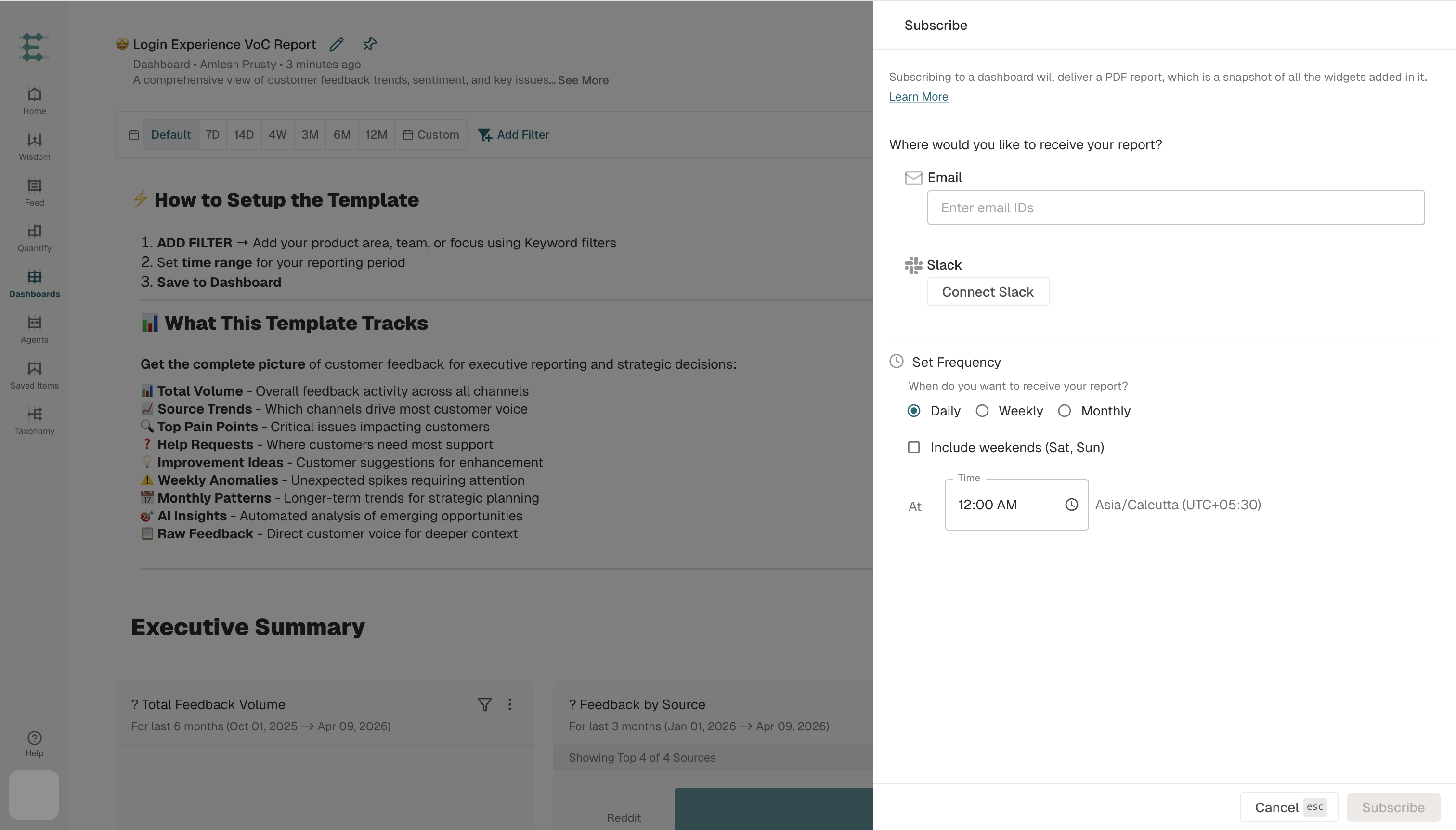Click the Connect Slack button
Viewport: 1456px width, 830px height.
(988, 292)
